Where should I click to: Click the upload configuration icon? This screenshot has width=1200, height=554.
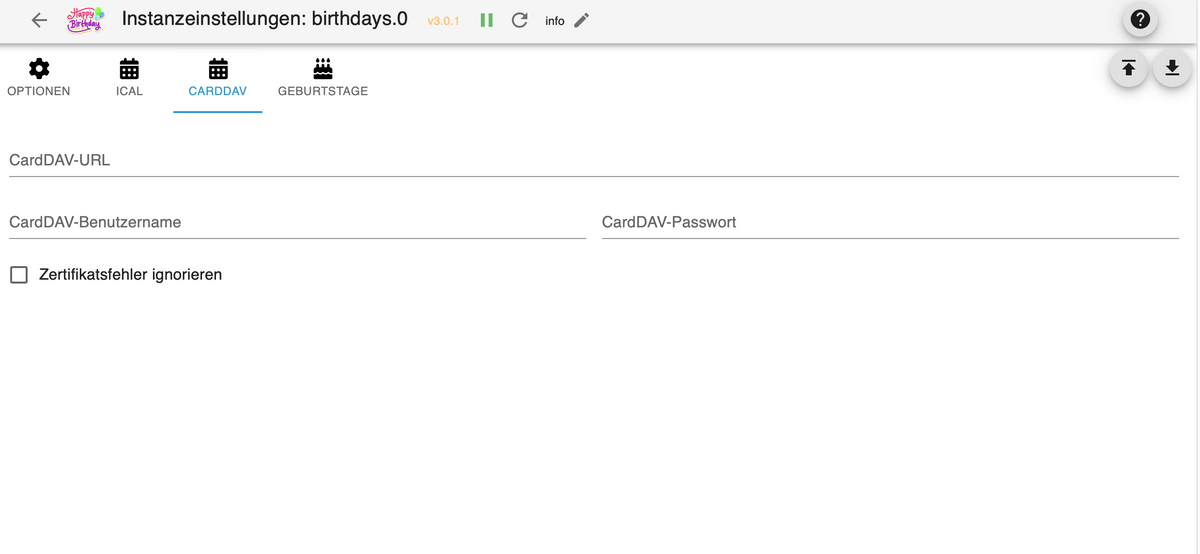pos(1128,68)
